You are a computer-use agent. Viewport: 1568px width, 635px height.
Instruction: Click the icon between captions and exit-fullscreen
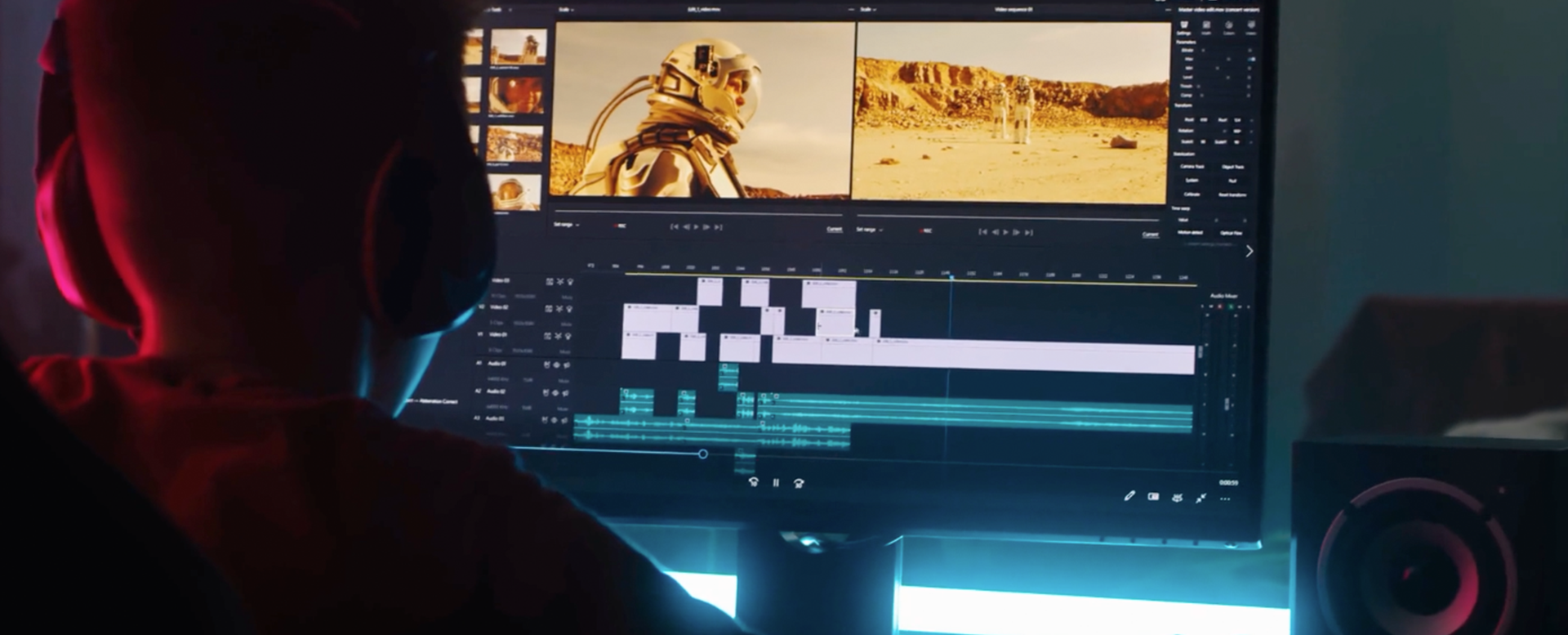click(x=1177, y=497)
